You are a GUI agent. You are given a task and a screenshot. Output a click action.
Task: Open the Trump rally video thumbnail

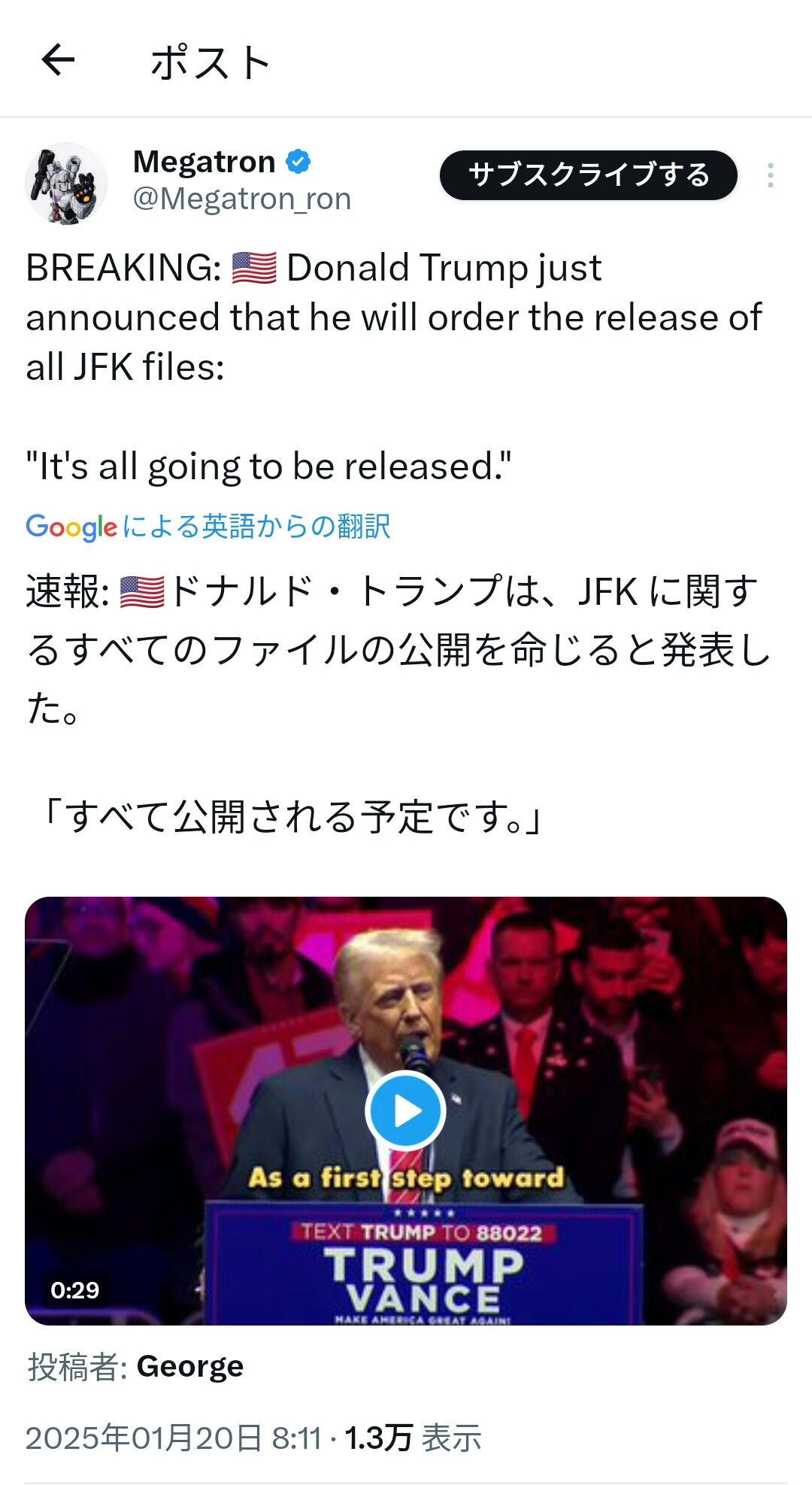click(x=406, y=1111)
